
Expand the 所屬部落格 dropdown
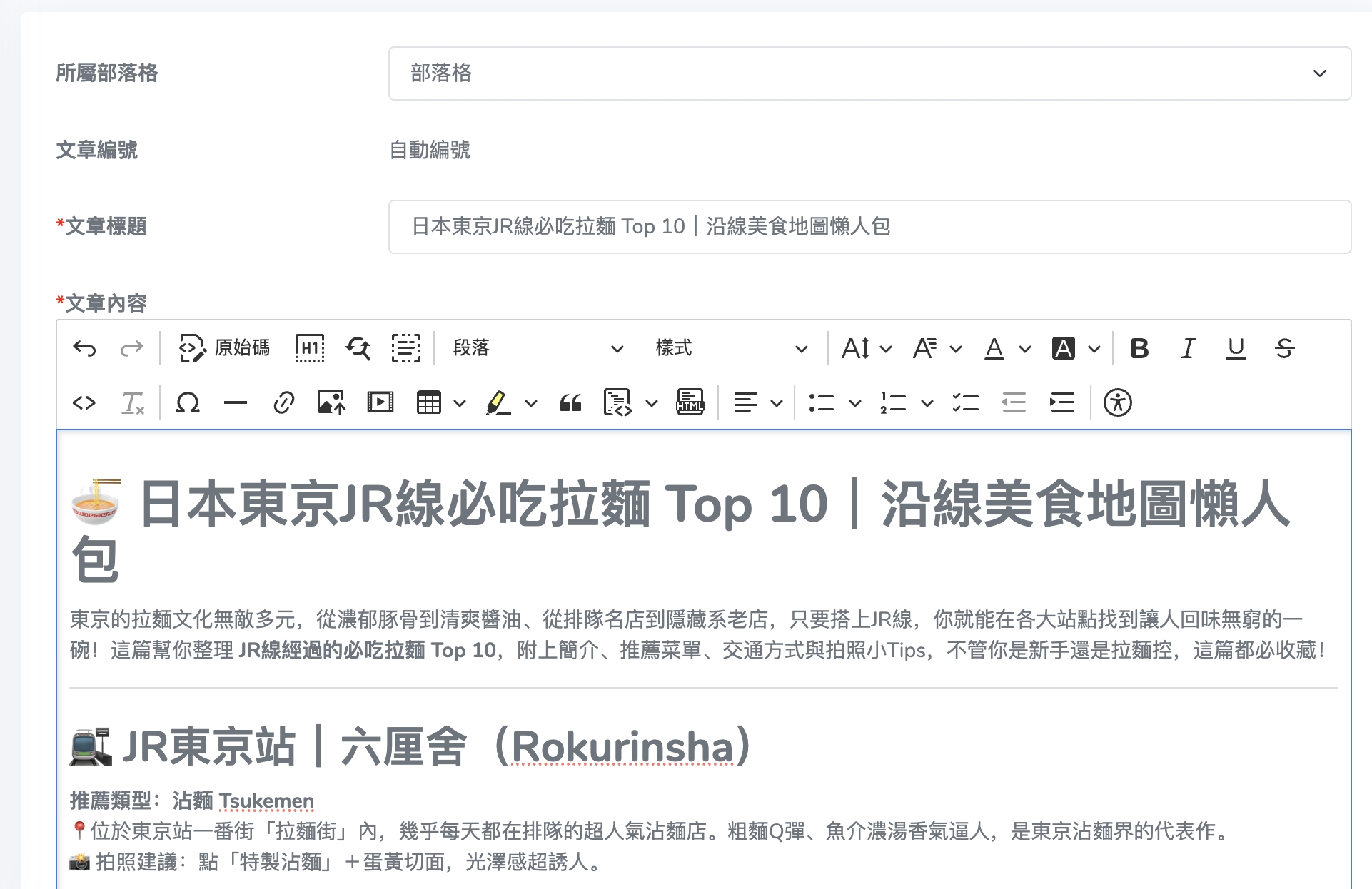pyautogui.click(x=869, y=73)
